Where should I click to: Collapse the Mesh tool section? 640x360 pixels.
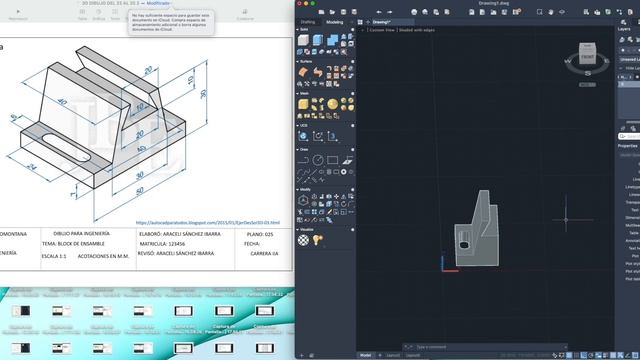coord(297,93)
